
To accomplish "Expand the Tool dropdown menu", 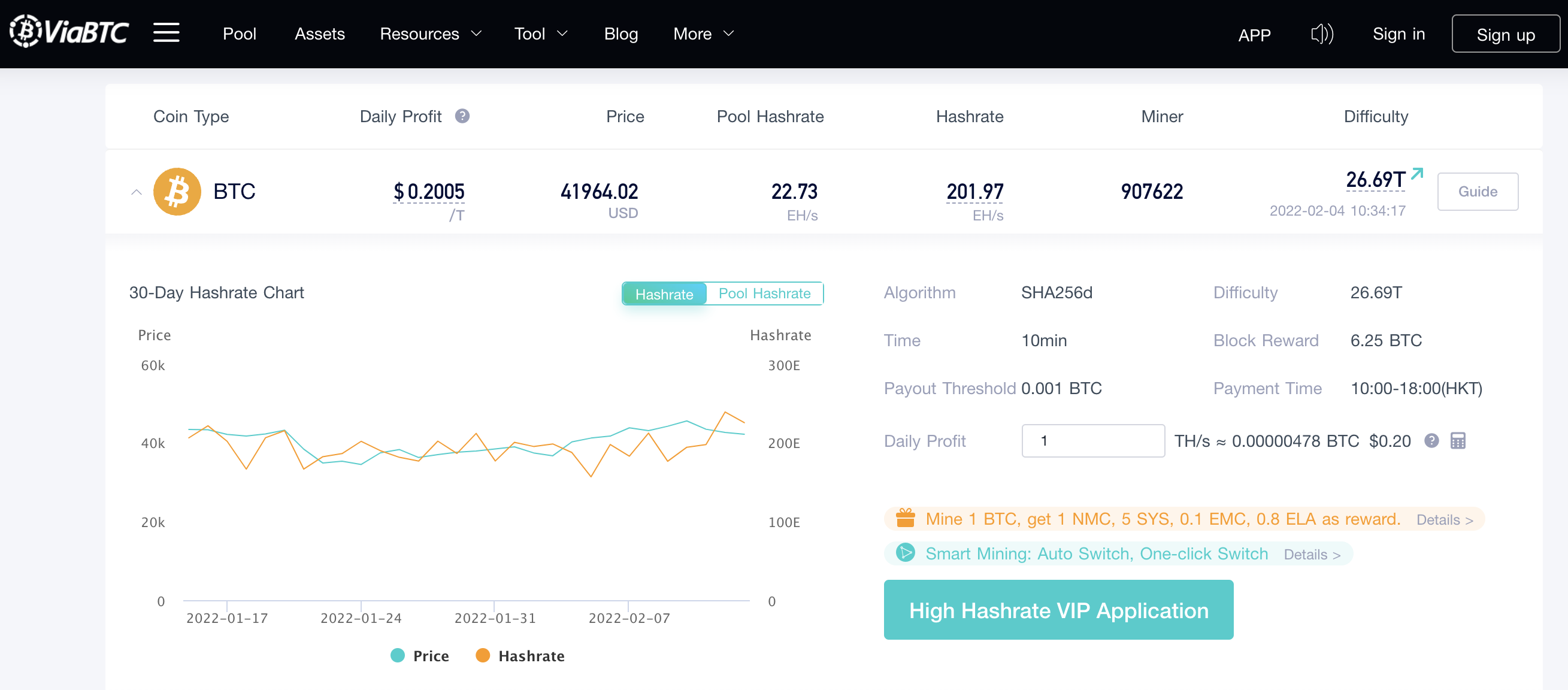I will click(x=540, y=34).
